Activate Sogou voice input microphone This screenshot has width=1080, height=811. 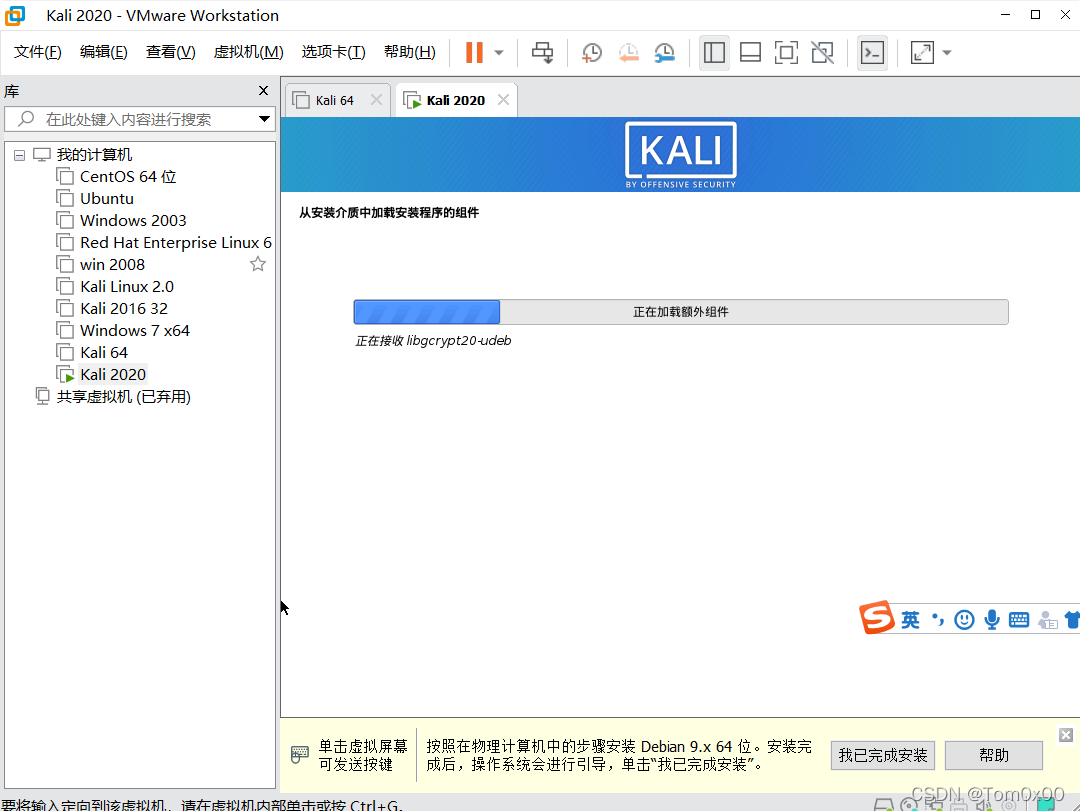992,620
